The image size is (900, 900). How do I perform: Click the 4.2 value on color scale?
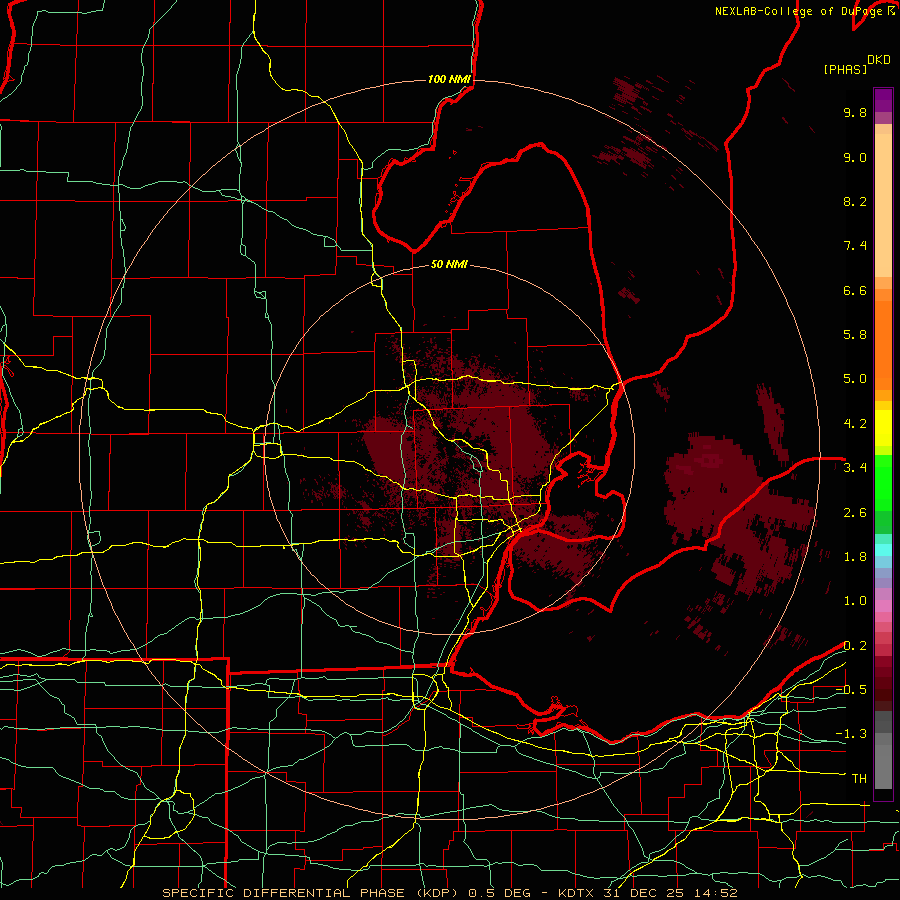point(855,424)
